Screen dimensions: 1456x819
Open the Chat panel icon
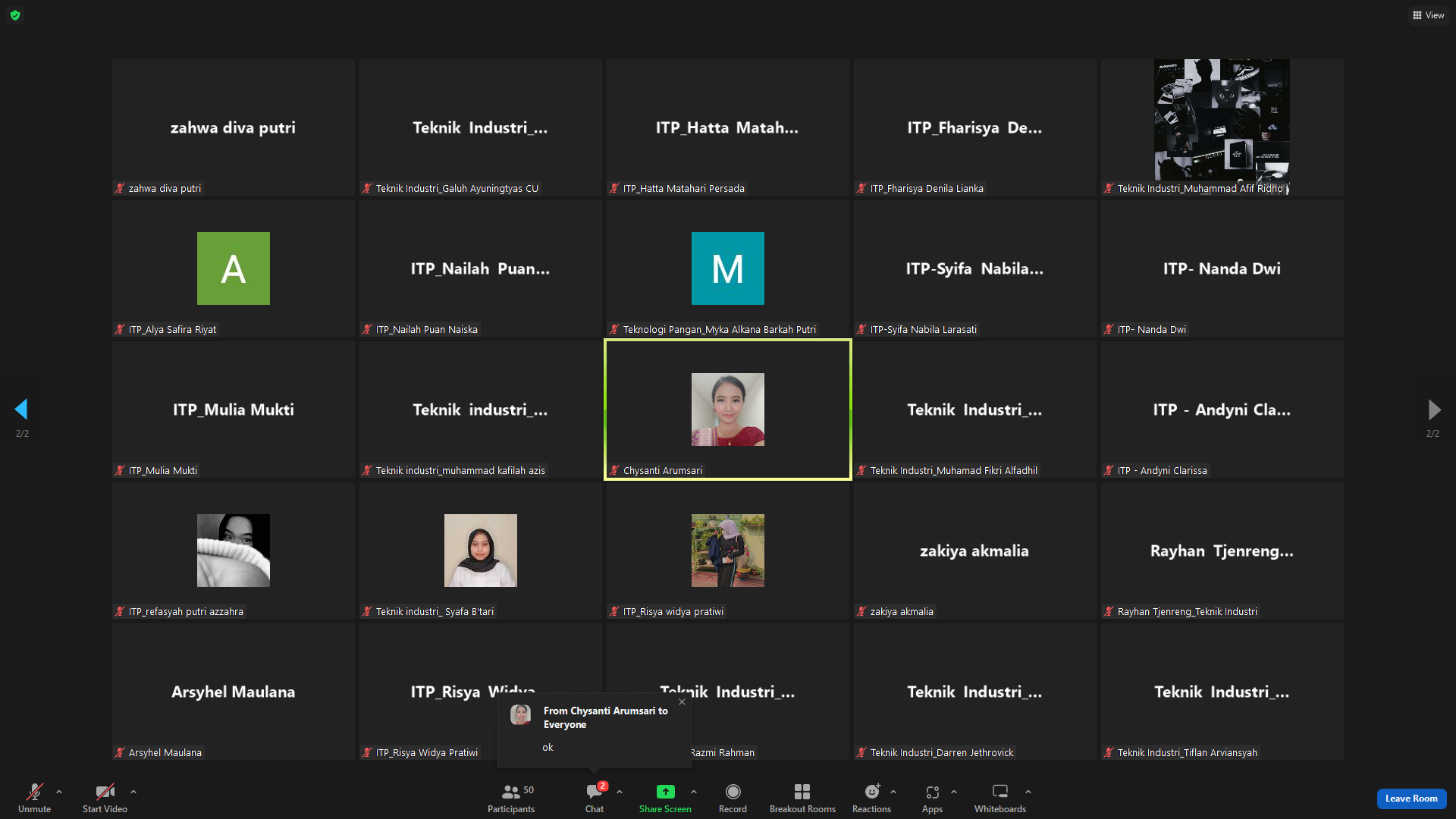pyautogui.click(x=595, y=792)
